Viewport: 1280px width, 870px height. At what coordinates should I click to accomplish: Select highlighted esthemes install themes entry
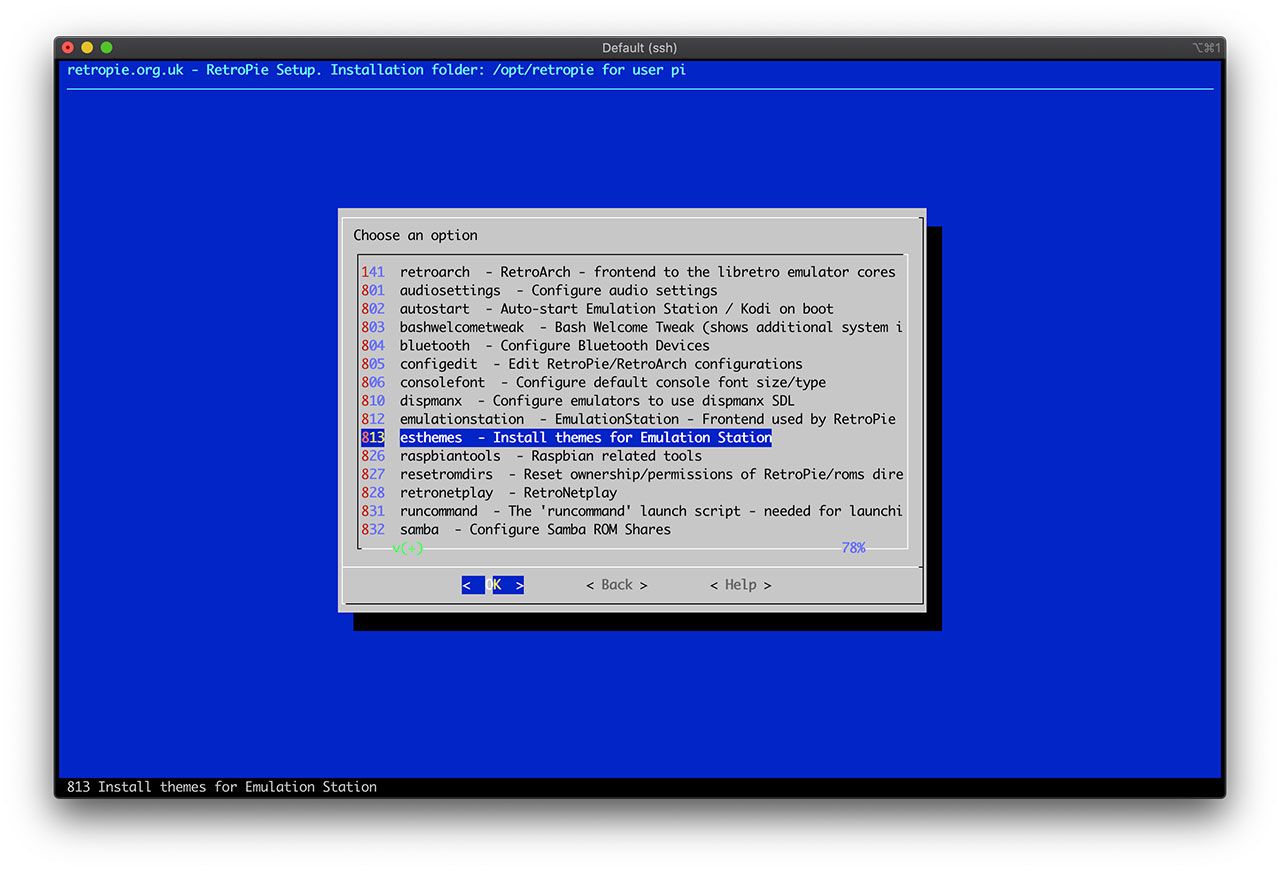585,438
